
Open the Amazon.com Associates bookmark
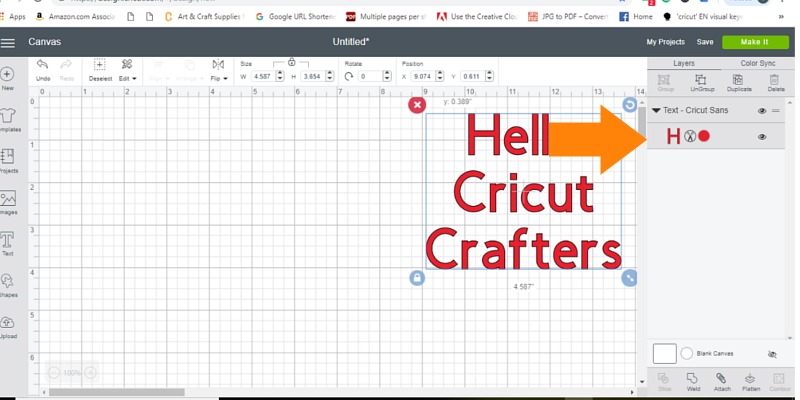click(x=76, y=16)
